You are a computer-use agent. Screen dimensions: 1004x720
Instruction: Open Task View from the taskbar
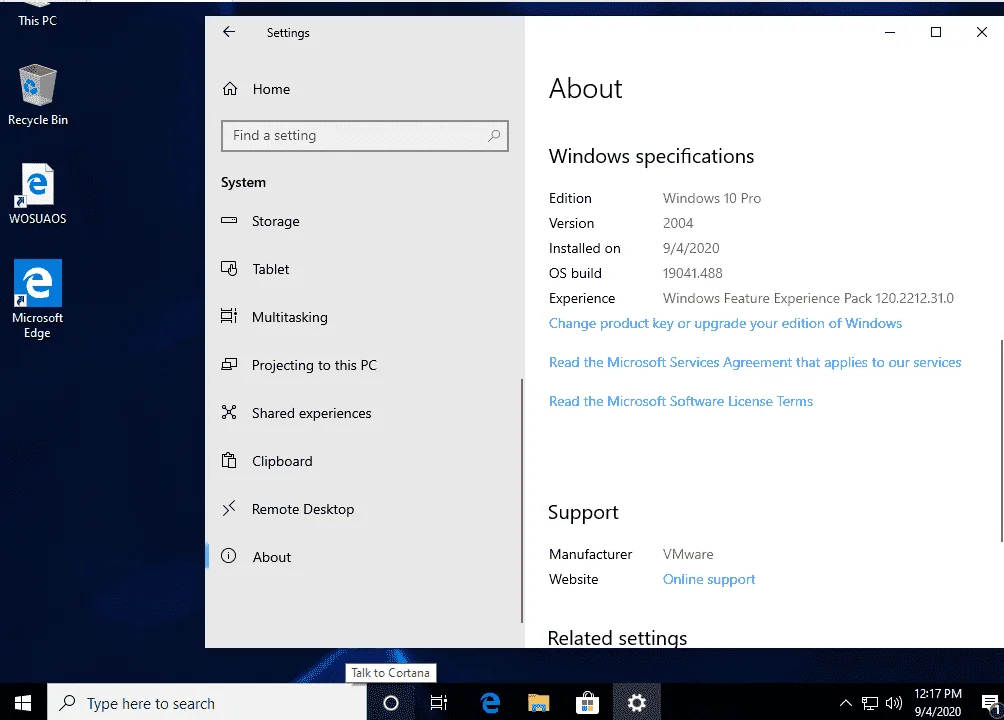pos(439,703)
